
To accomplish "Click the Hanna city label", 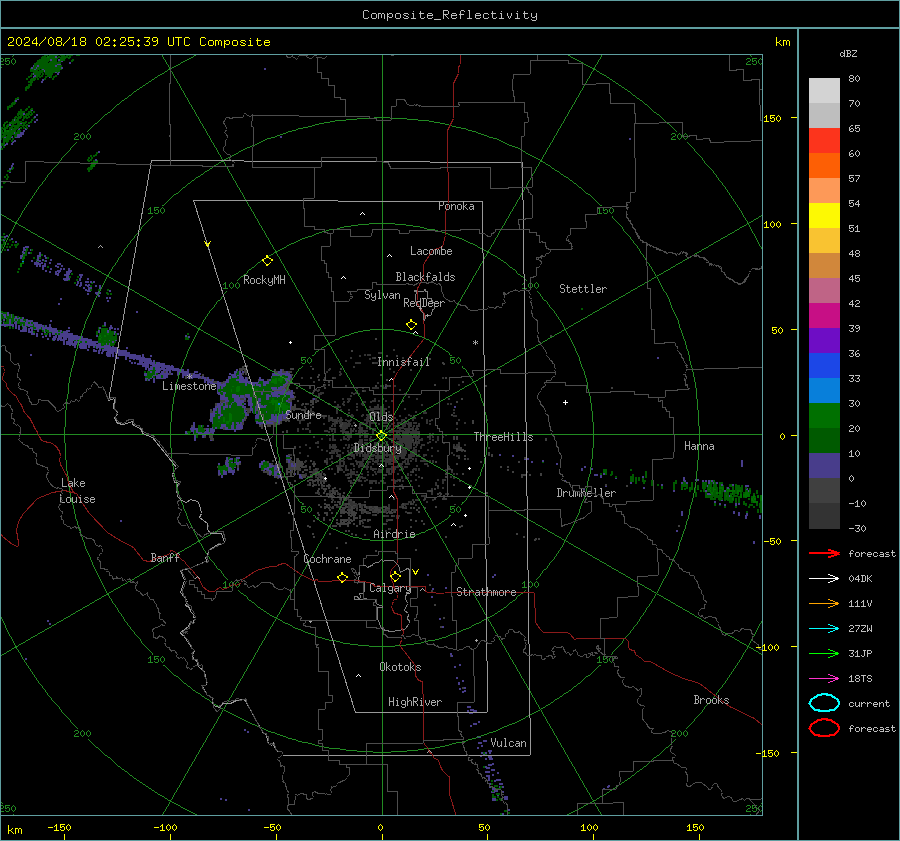I will click(699, 446).
